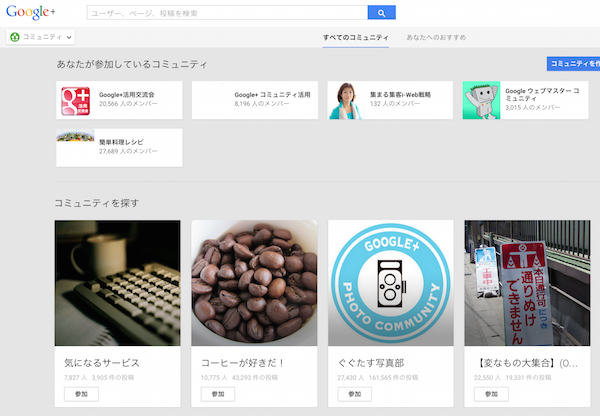The height and width of the screenshot is (416, 600).
Task: Click coffee beans photo of コーヒーが好きだ
Action: pos(254,283)
